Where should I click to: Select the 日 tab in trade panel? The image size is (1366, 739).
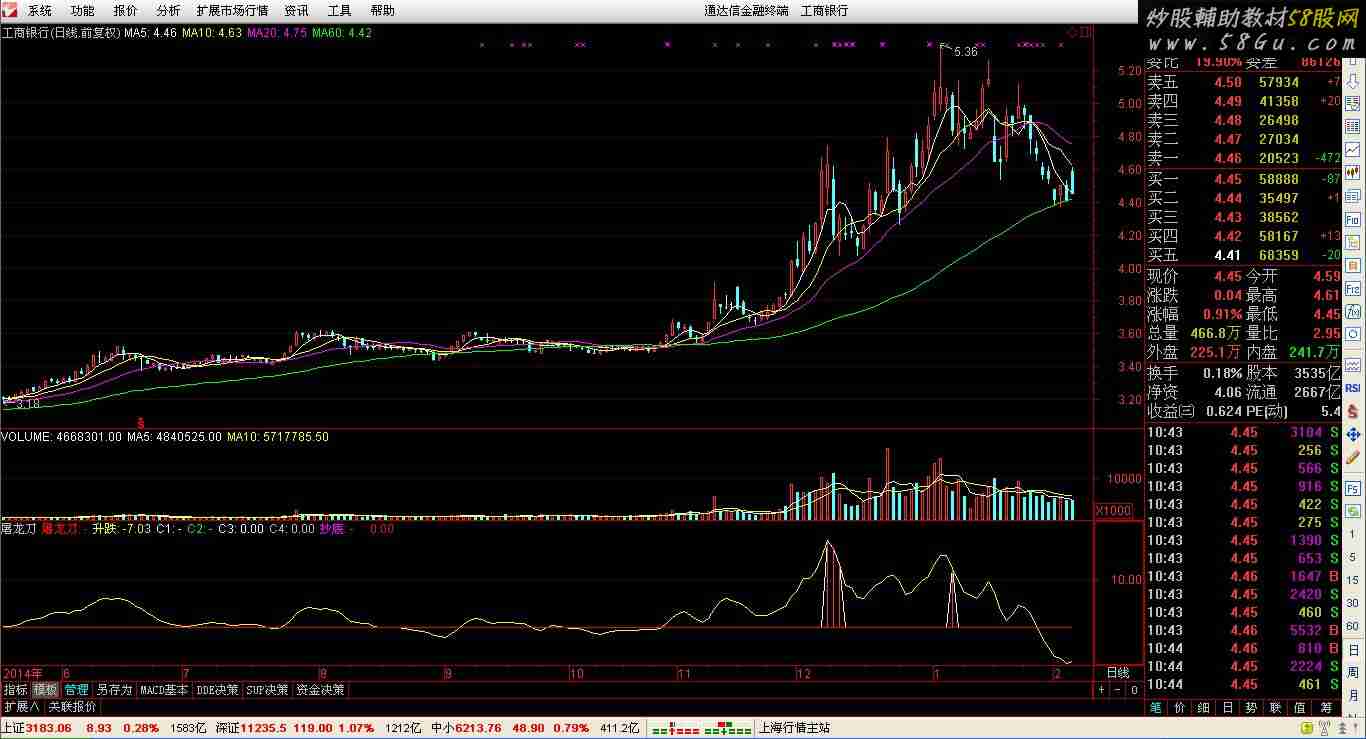click(x=1227, y=707)
